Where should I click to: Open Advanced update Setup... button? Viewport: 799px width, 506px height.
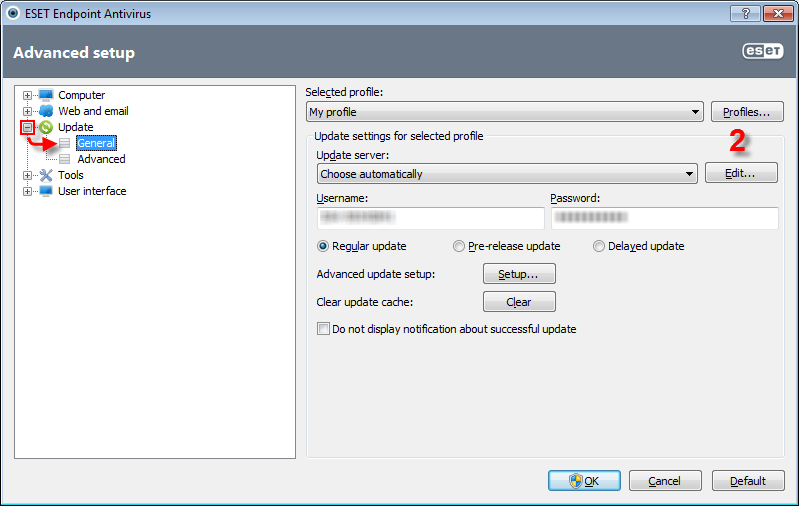(x=519, y=274)
